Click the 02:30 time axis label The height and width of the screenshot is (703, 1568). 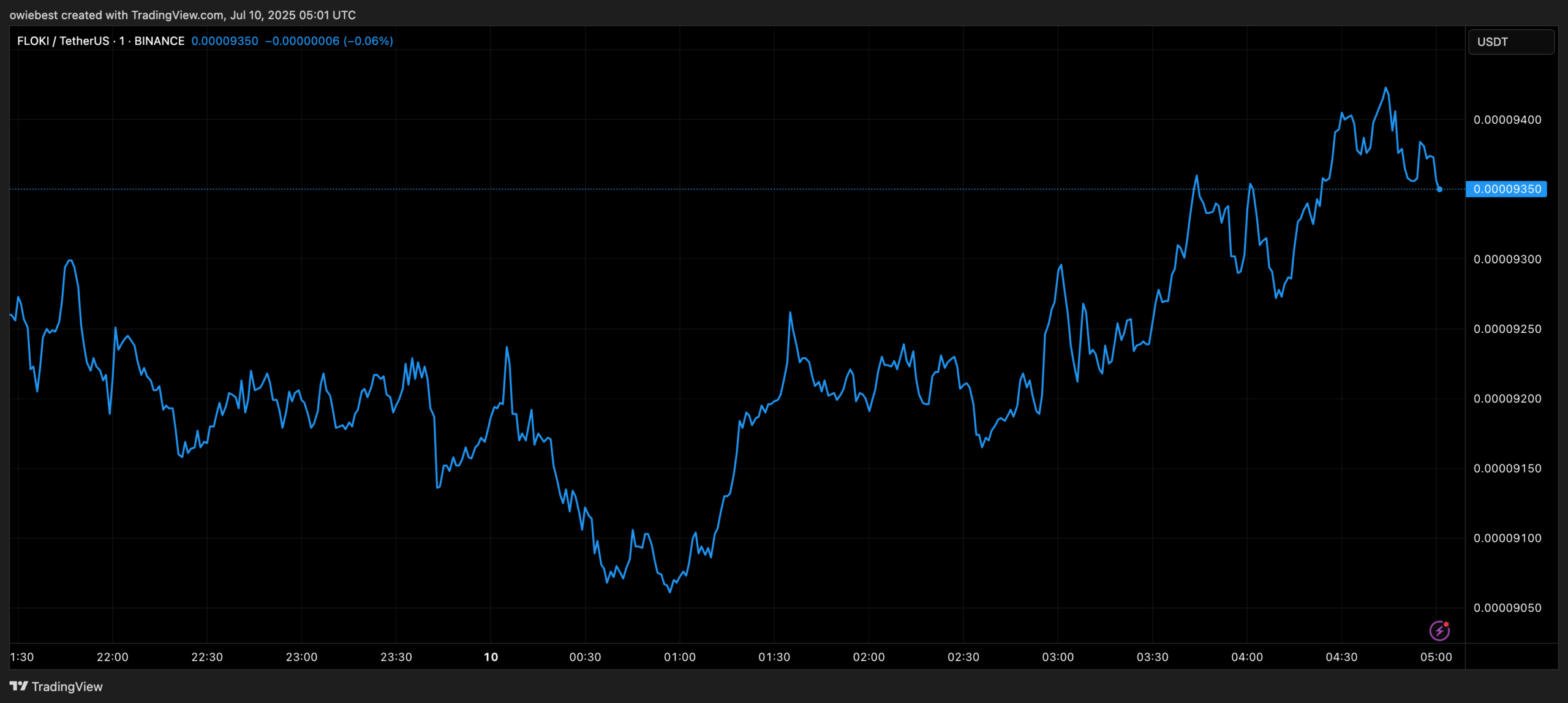pyautogui.click(x=963, y=657)
